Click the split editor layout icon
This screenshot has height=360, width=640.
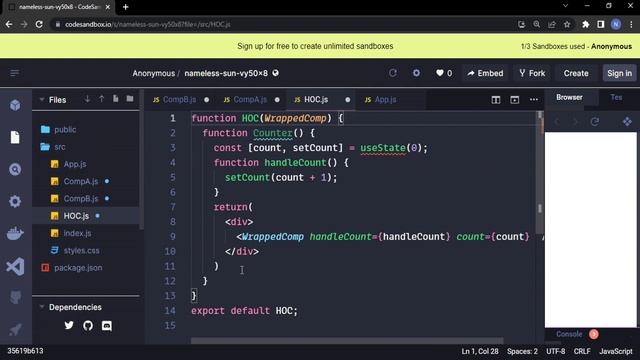pyautogui.click(x=496, y=100)
